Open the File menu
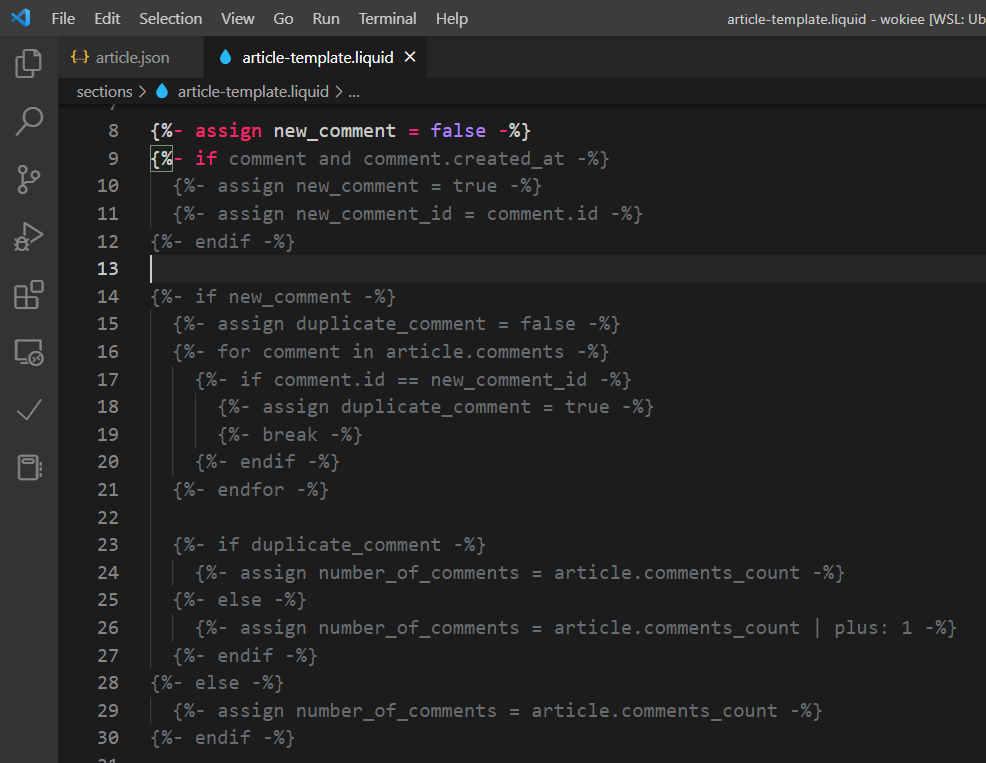This screenshot has height=763, width=986. click(x=63, y=19)
